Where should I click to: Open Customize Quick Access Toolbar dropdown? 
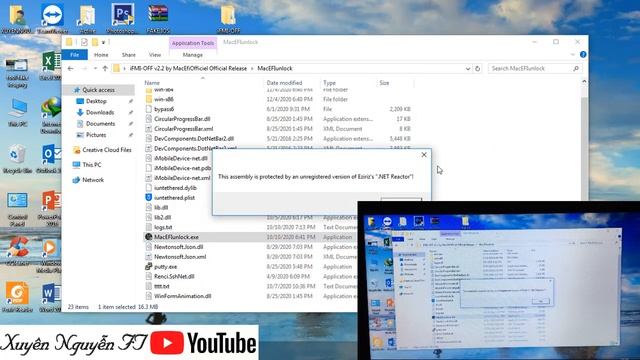[104, 42]
